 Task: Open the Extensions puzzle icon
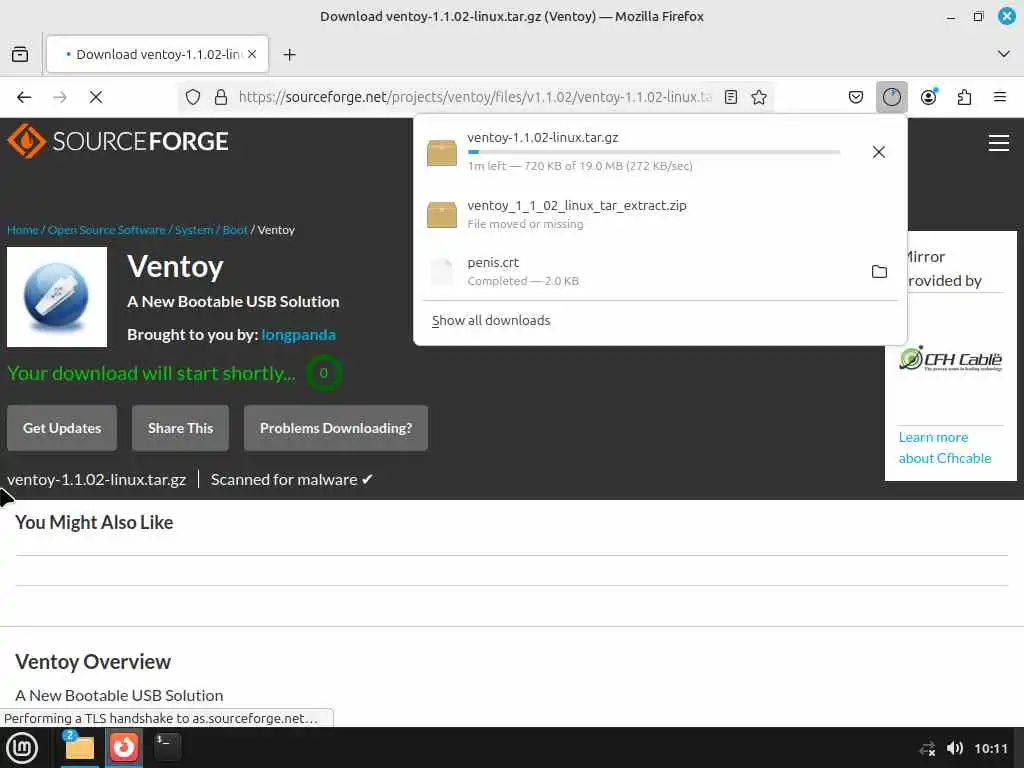[965, 97]
